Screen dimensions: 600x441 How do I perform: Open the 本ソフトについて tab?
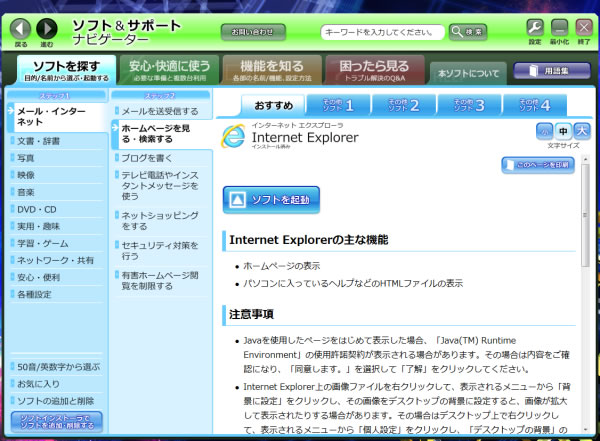[x=468, y=74]
